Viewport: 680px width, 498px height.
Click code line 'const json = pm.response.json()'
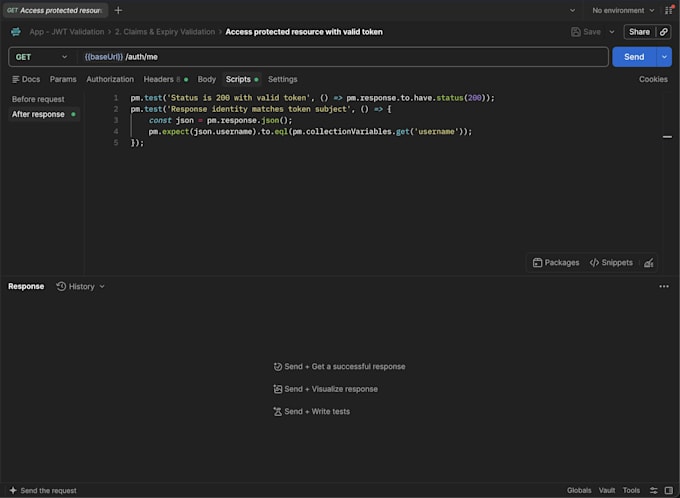[x=220, y=120]
